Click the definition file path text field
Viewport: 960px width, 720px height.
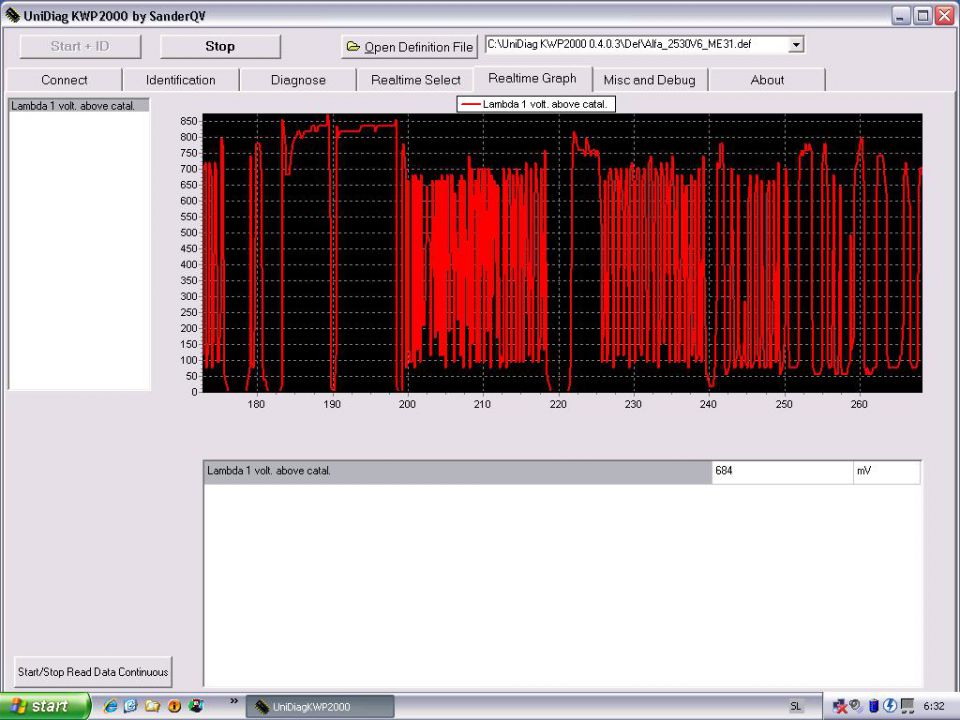(x=637, y=45)
